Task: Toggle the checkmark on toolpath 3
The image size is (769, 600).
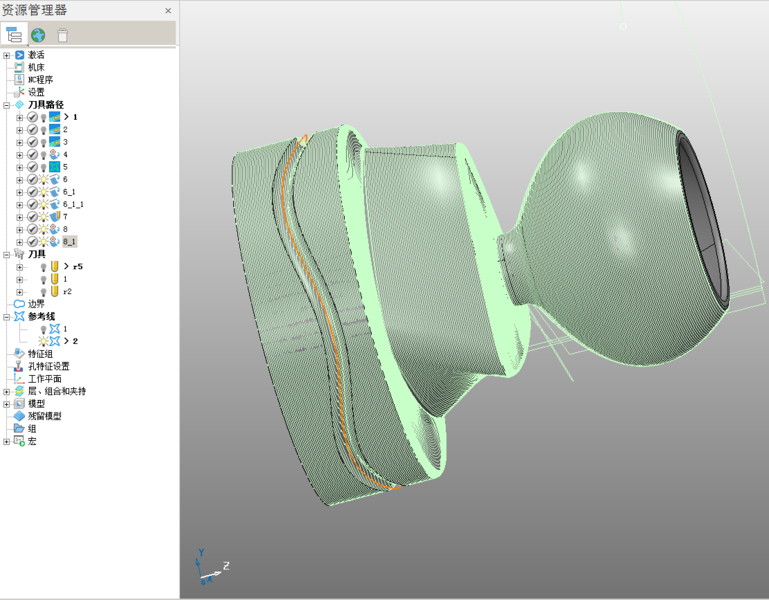Action: [32, 142]
